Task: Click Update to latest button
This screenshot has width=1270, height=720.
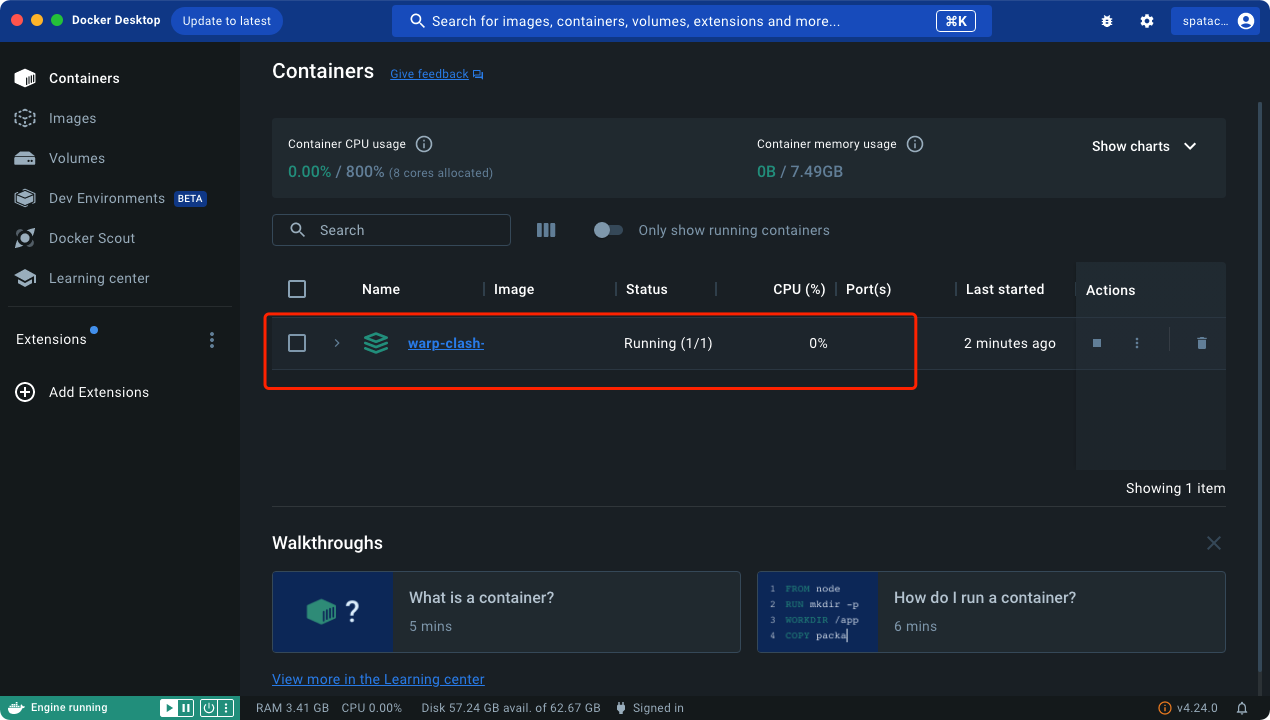Action: coord(227,21)
